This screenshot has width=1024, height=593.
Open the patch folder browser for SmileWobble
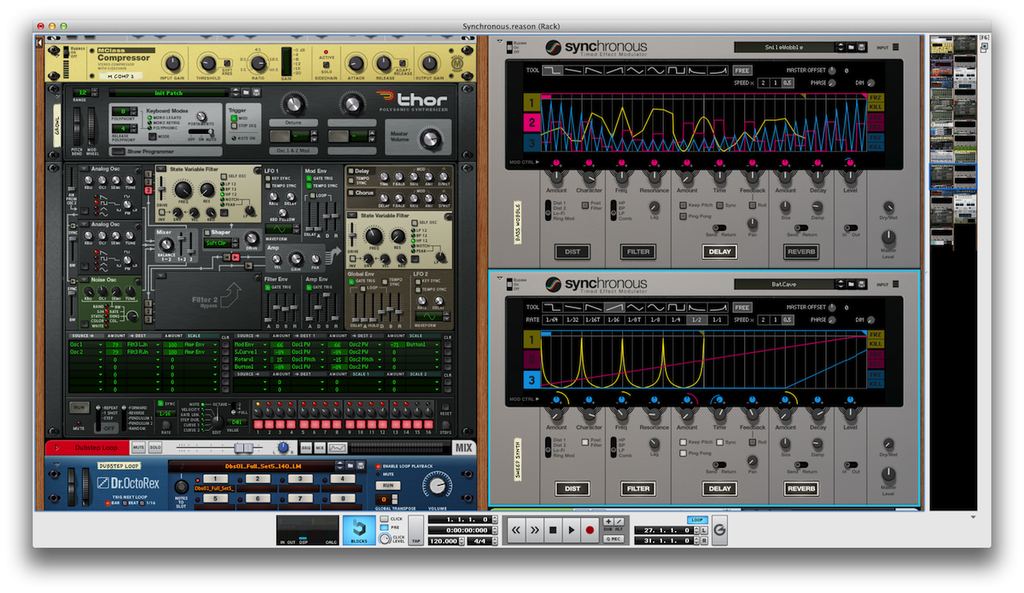pos(851,47)
